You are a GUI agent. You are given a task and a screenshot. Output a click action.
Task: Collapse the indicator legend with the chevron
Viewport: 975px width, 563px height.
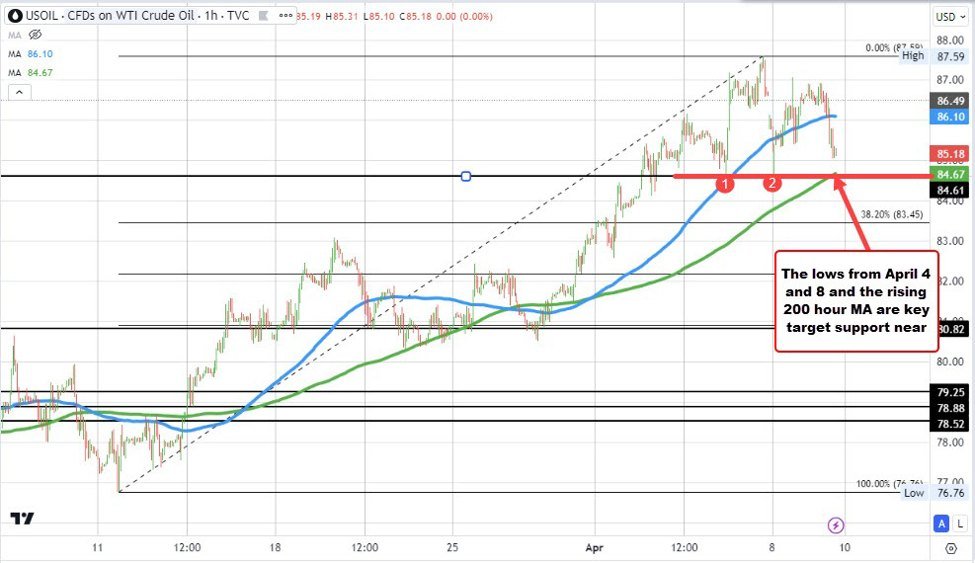tap(19, 92)
